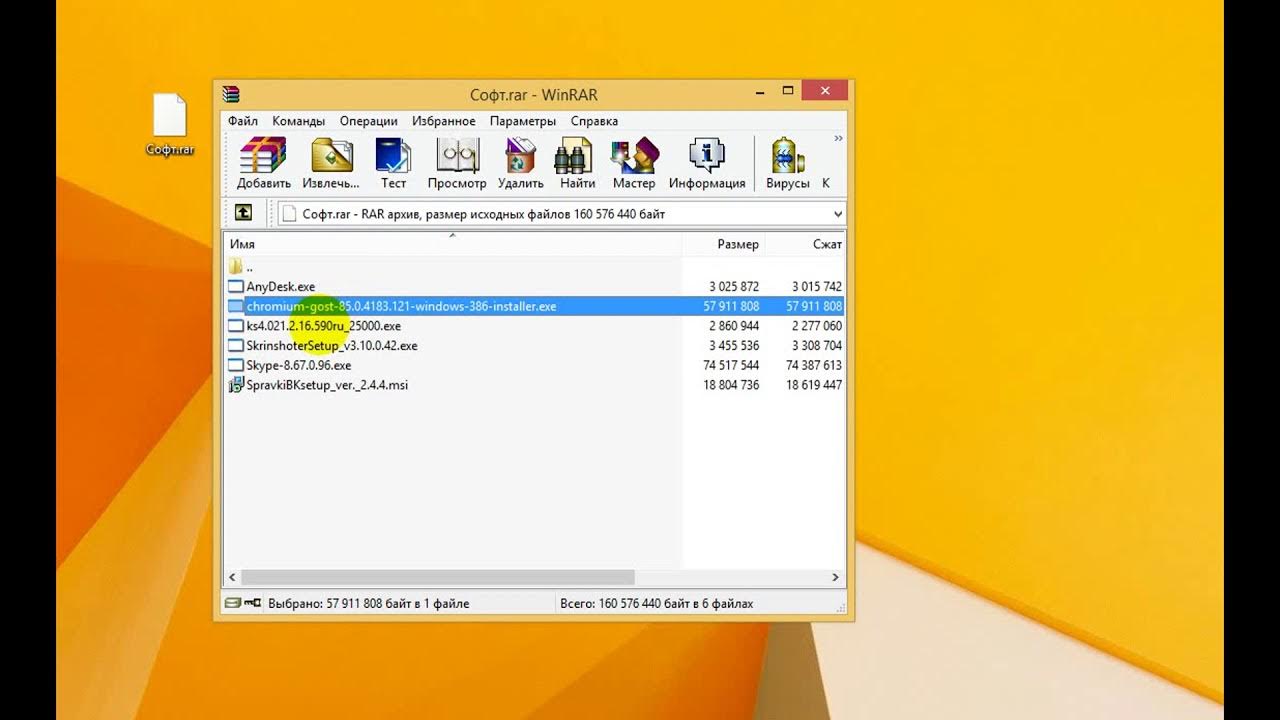Launch the Мастер (Wizard) tool
This screenshot has height=720, width=1280.
pyautogui.click(x=634, y=164)
